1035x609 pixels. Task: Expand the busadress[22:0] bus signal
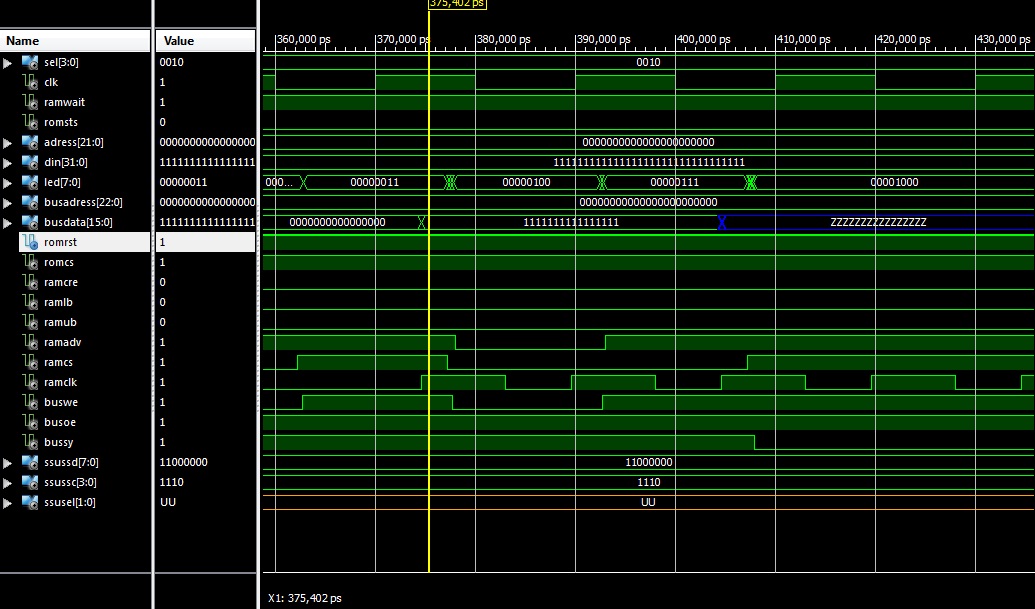point(7,203)
